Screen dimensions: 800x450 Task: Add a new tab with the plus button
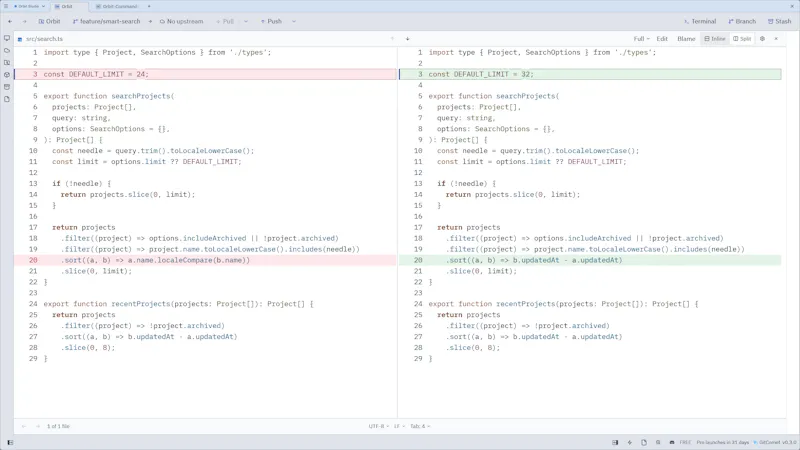[149, 7]
